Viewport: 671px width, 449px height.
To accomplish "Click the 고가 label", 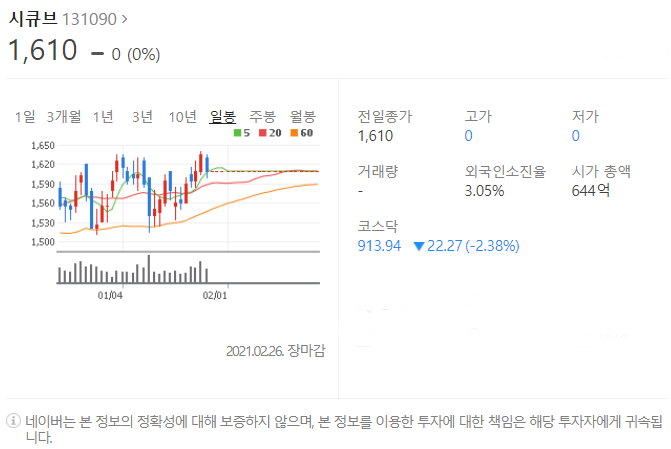I will (x=478, y=116).
